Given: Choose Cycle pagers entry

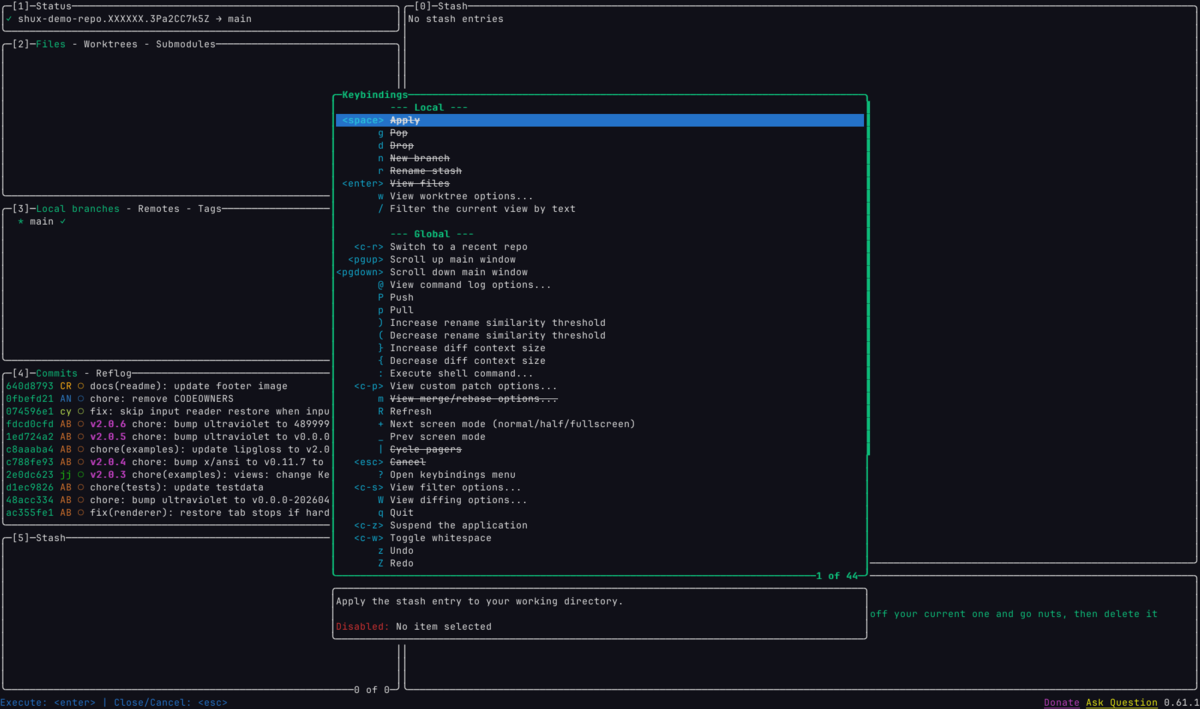Looking at the screenshot, I should tap(600, 450).
